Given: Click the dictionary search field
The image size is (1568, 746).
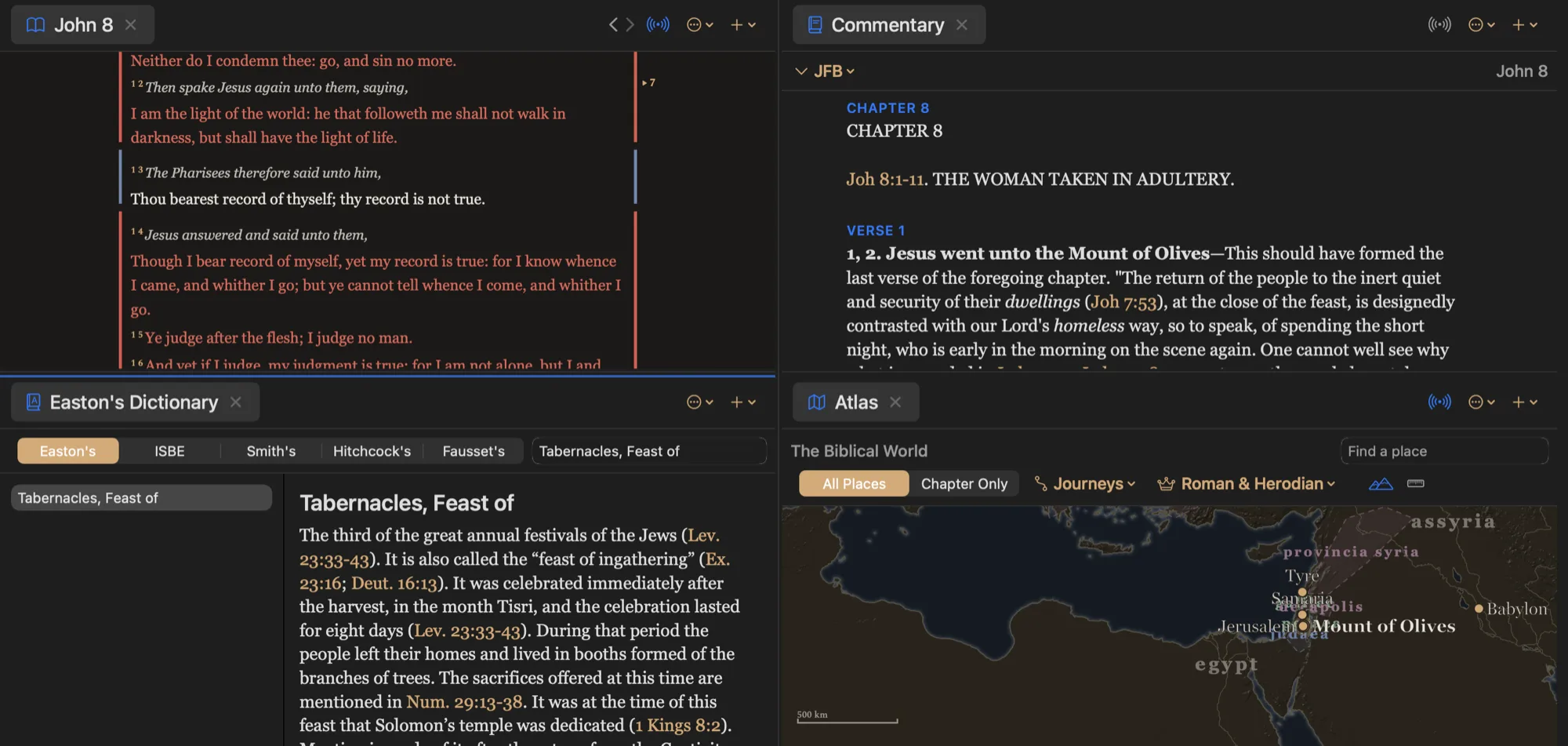Looking at the screenshot, I should [649, 451].
